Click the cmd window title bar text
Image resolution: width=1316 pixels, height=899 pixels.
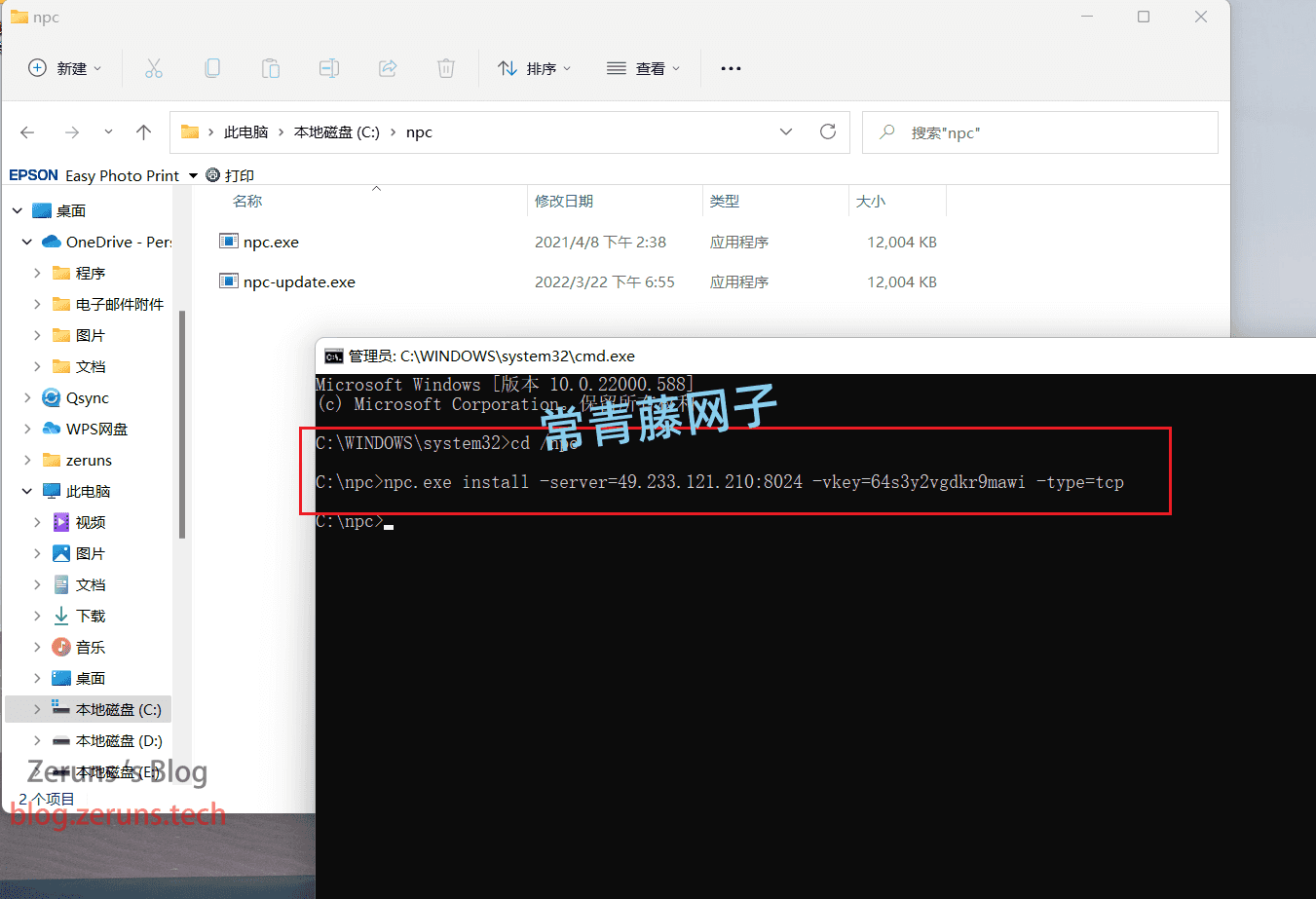pyautogui.click(x=492, y=356)
